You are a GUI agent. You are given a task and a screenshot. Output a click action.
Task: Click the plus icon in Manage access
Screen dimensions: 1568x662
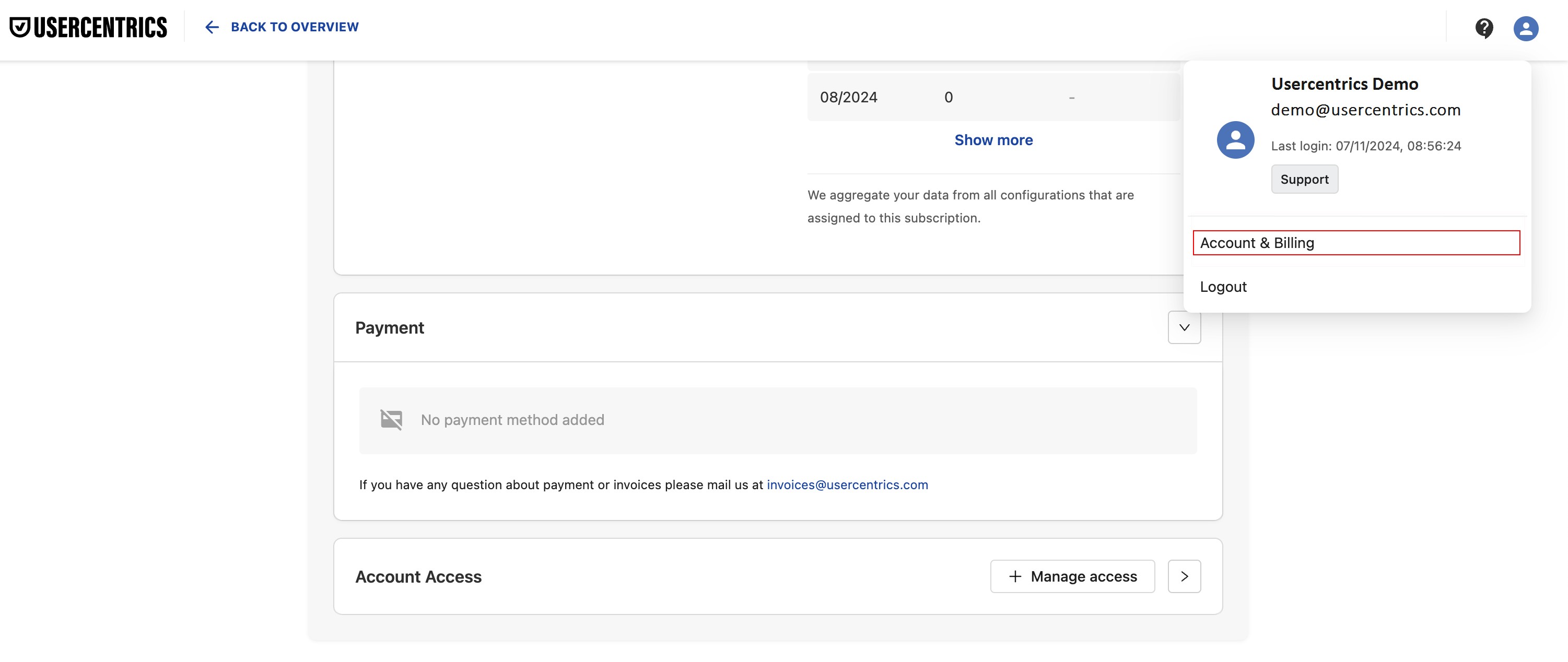pyautogui.click(x=1015, y=577)
